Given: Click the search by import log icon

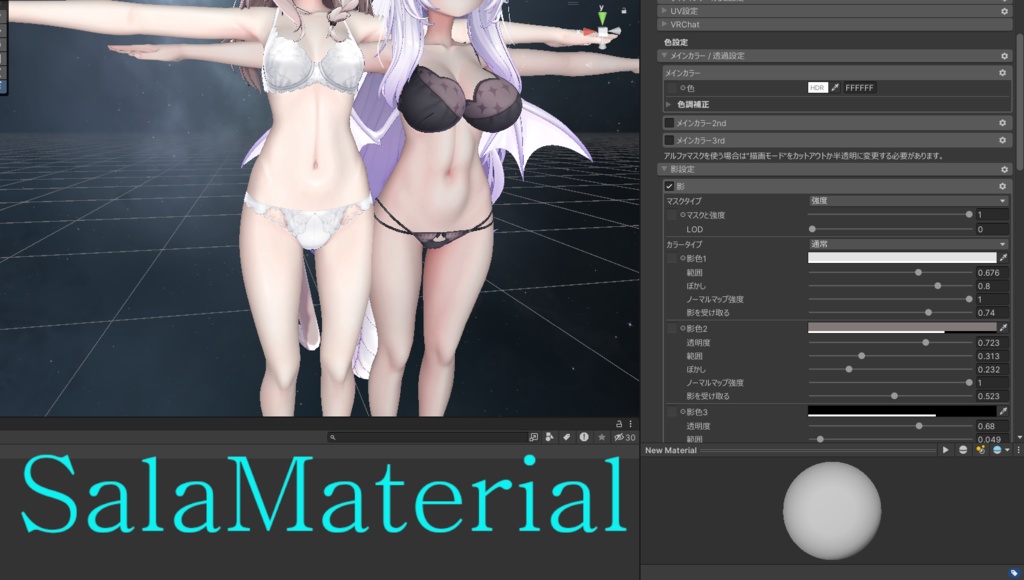Looking at the screenshot, I should [584, 437].
